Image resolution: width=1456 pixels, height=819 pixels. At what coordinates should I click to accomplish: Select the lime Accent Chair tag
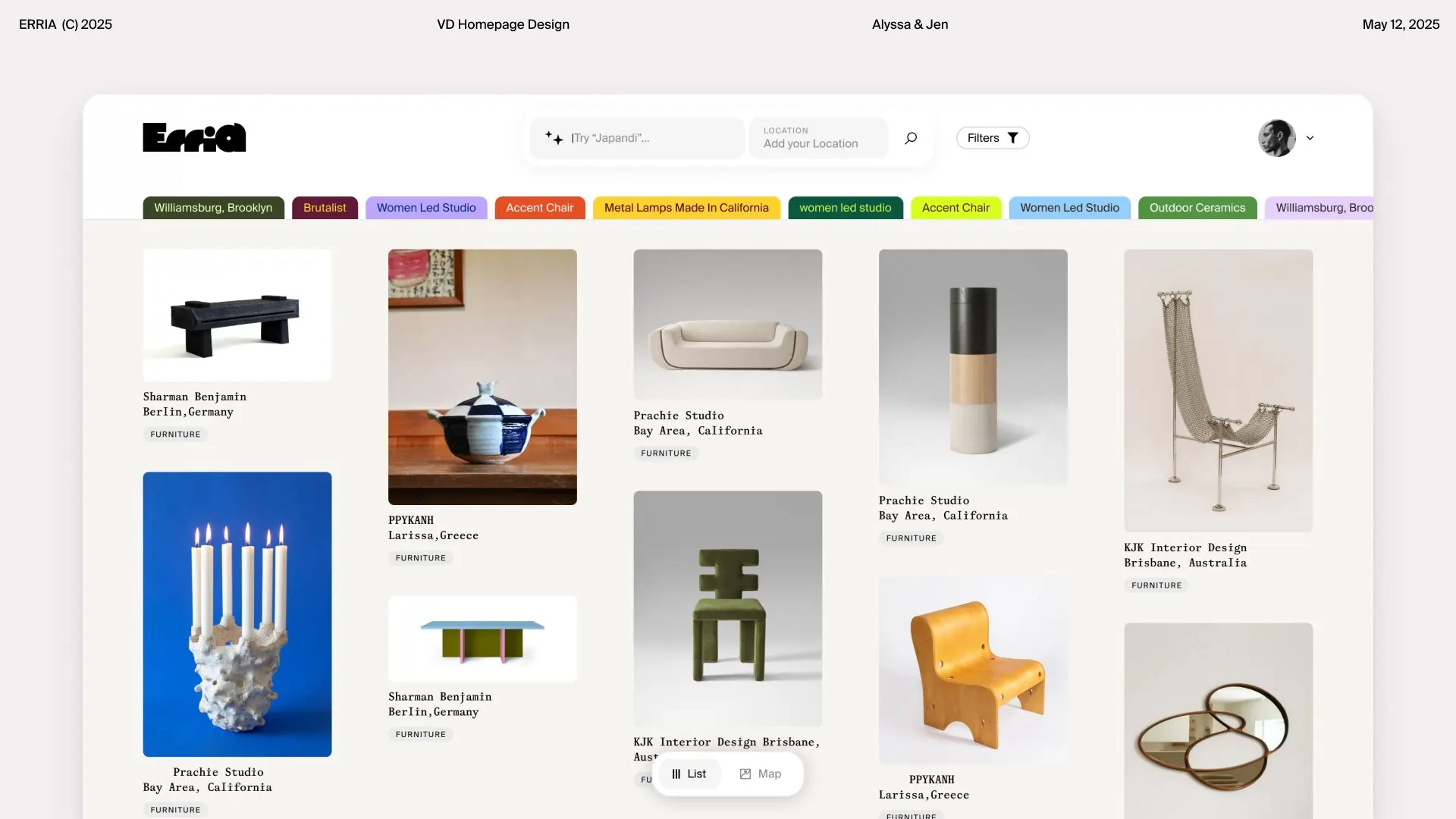coord(955,208)
